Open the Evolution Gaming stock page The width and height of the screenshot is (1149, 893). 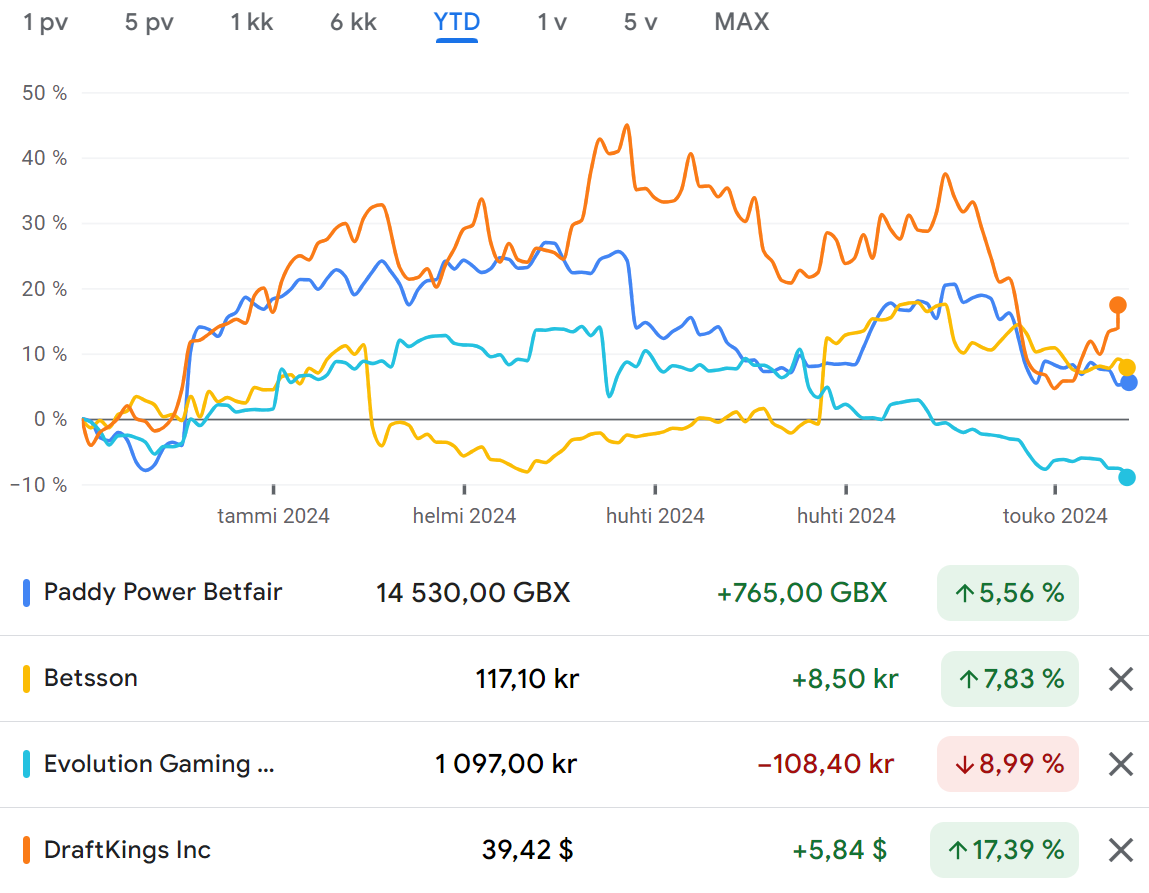[x=159, y=764]
